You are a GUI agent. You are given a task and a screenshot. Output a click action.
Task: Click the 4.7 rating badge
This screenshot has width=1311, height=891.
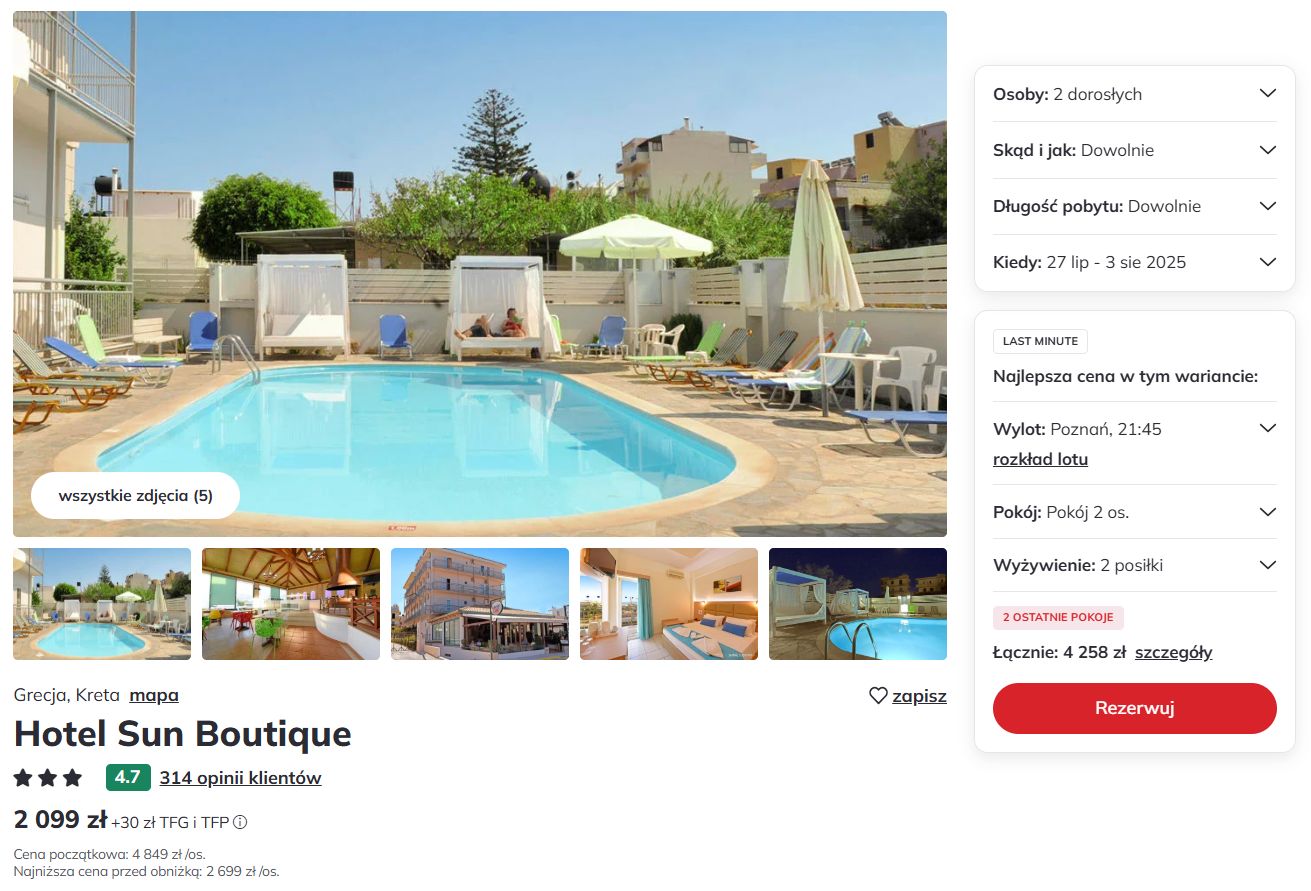128,778
